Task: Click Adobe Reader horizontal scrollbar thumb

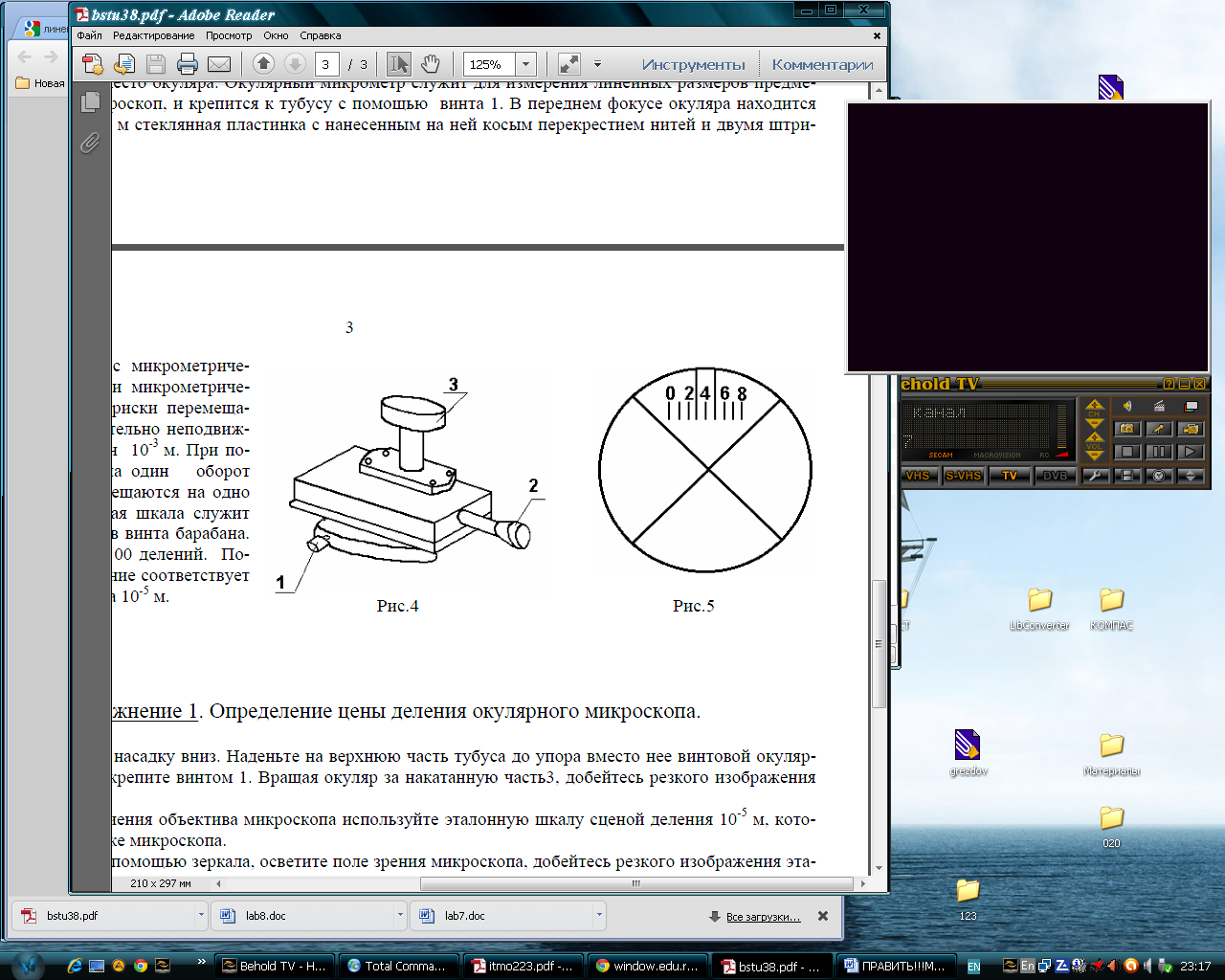Action: click(635, 883)
